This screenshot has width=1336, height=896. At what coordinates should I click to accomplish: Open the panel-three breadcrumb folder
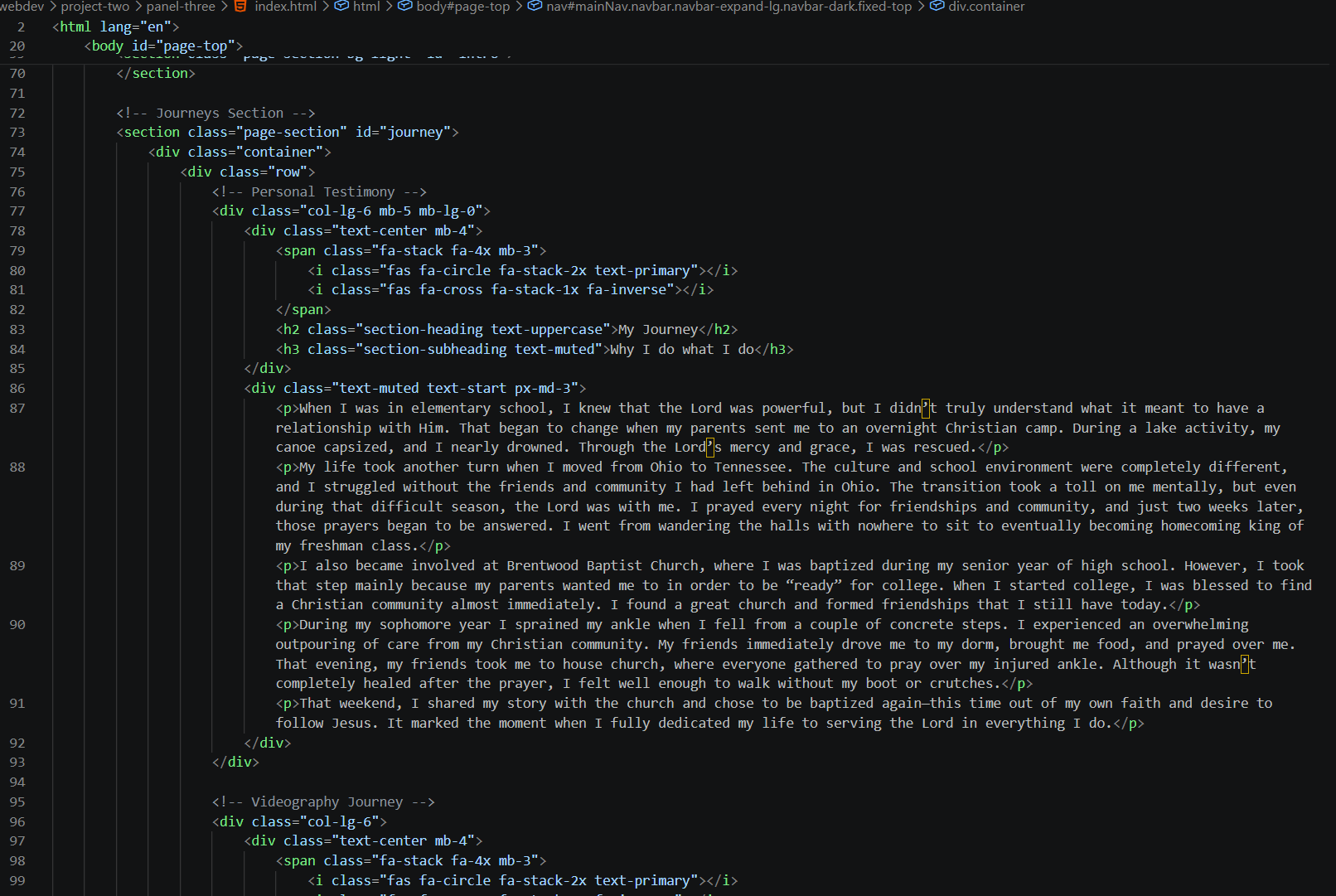(181, 7)
